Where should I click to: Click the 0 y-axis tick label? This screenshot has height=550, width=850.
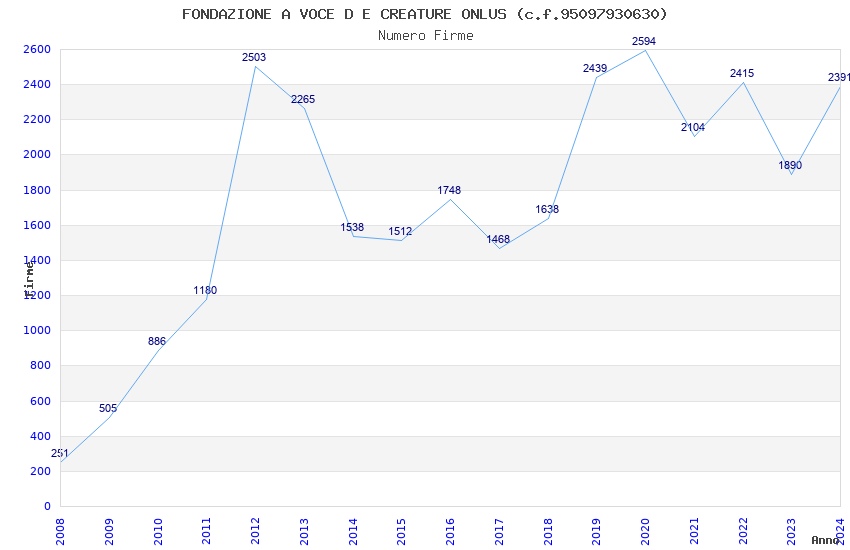pyautogui.click(x=48, y=507)
